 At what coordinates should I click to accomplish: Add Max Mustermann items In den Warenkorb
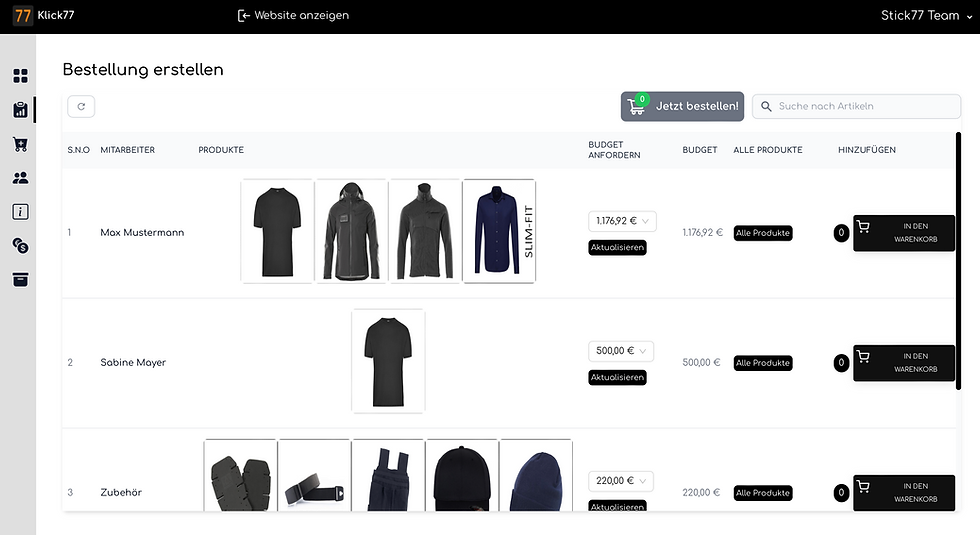[904, 233]
